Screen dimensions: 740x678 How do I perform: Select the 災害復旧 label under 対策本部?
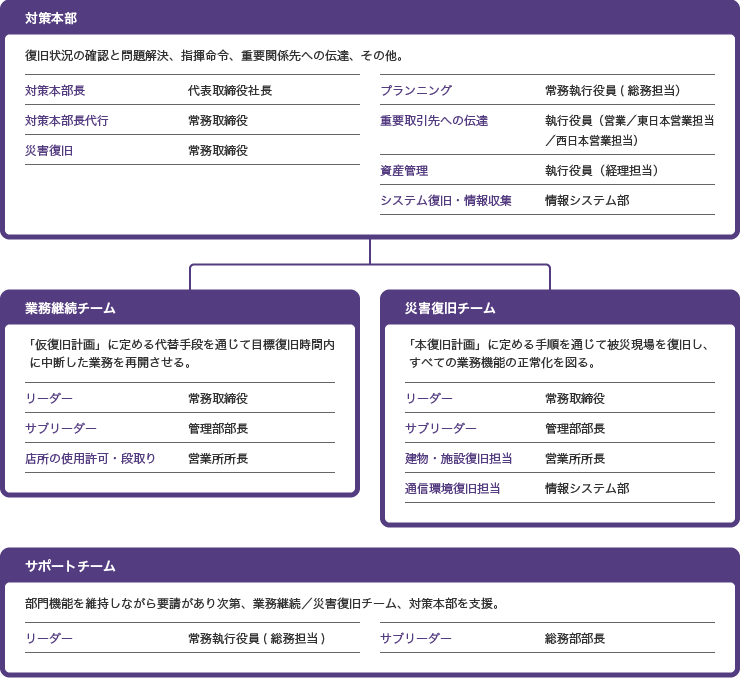49,150
